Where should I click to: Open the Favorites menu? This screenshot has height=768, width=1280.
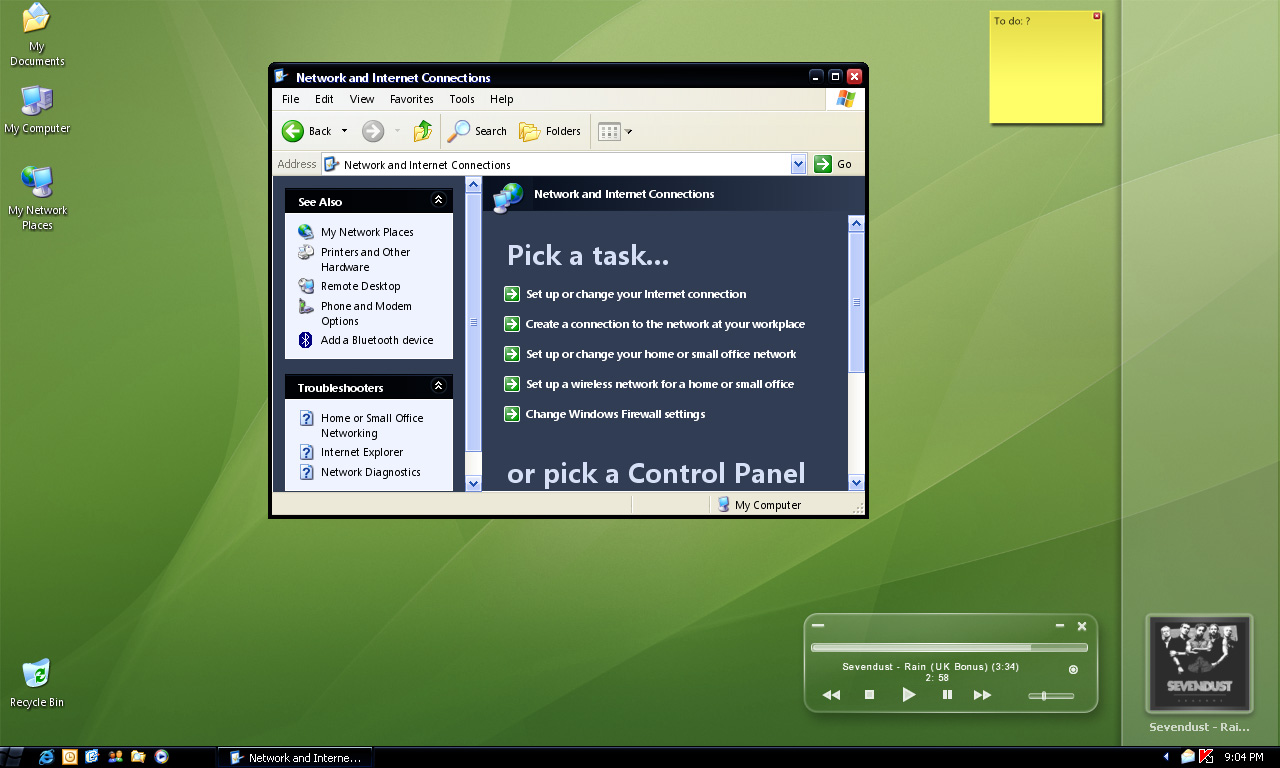point(411,99)
